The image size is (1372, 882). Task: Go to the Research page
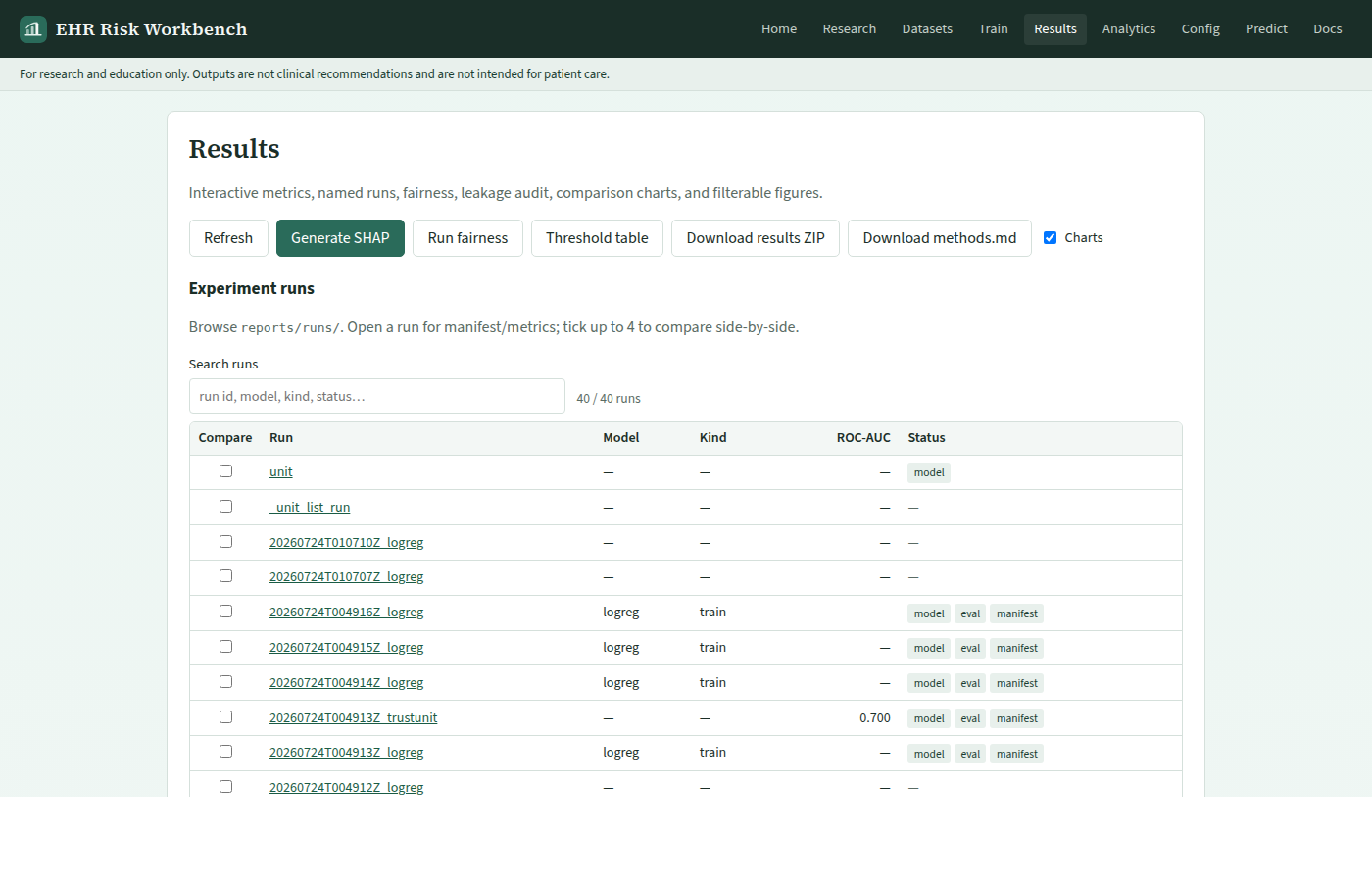850,29
